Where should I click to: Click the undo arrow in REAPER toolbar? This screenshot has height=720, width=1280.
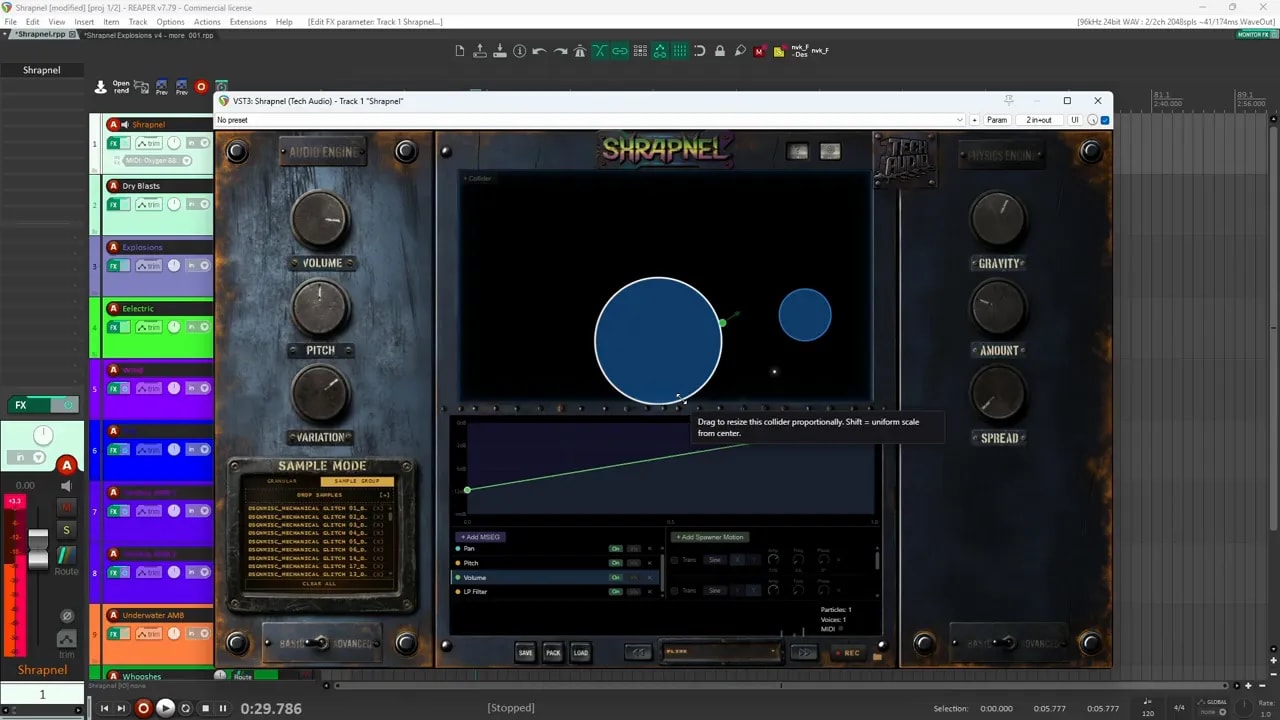pos(540,51)
